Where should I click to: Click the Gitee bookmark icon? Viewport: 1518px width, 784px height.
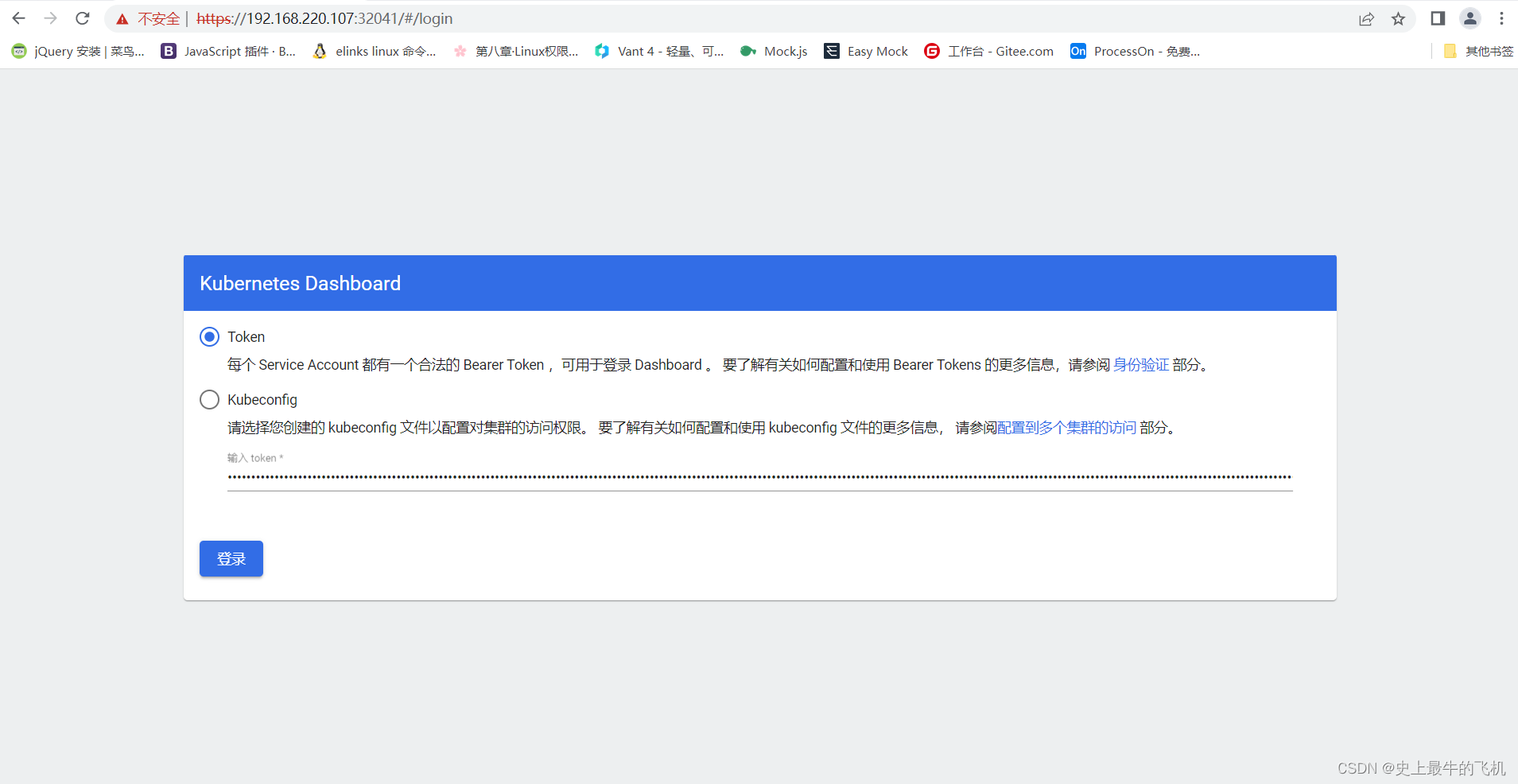point(931,51)
